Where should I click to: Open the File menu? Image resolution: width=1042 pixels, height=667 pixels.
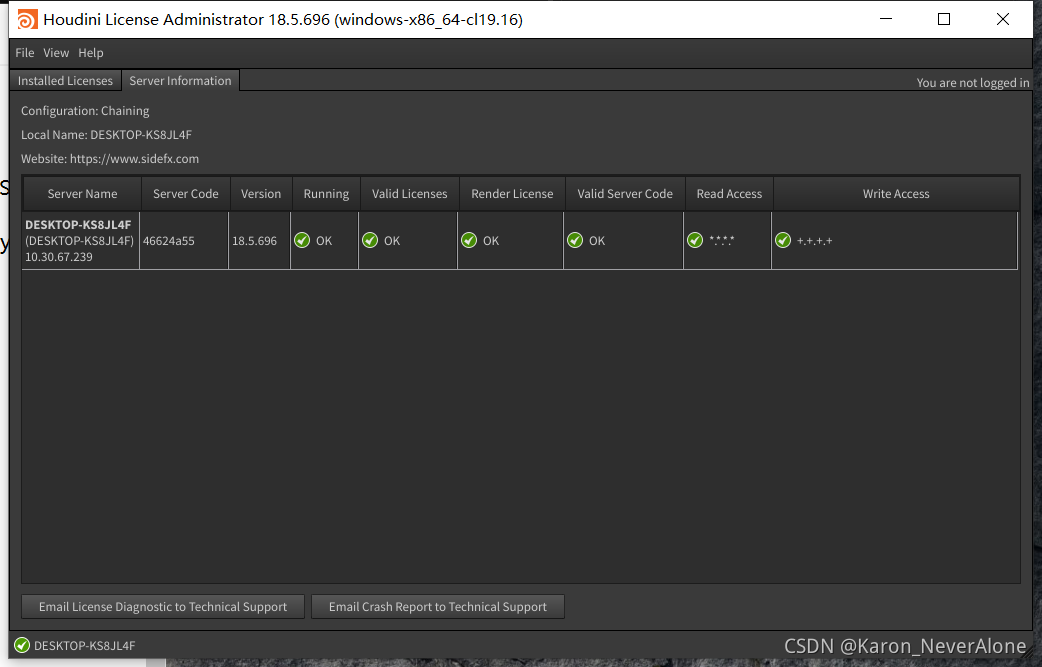click(x=25, y=52)
